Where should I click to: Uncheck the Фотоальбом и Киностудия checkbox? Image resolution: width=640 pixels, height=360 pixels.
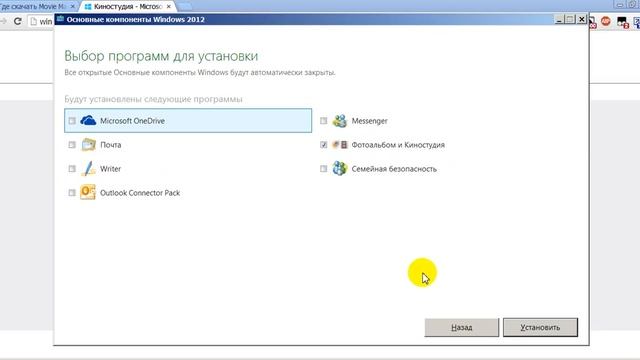[323, 144]
